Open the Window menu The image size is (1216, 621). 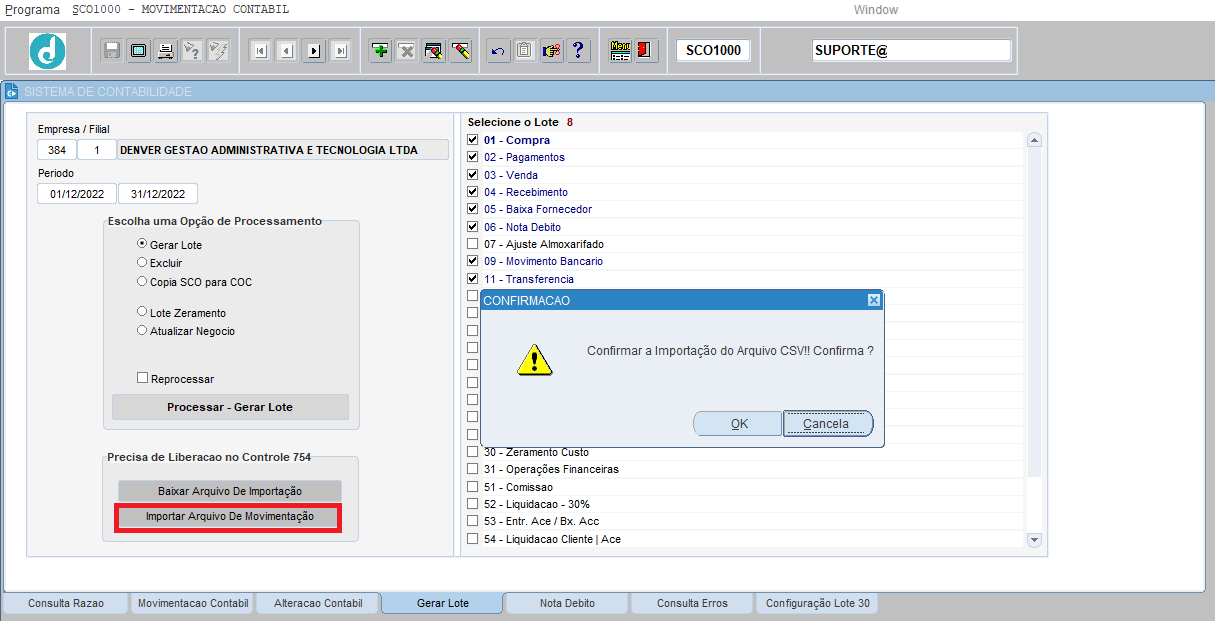point(875,9)
